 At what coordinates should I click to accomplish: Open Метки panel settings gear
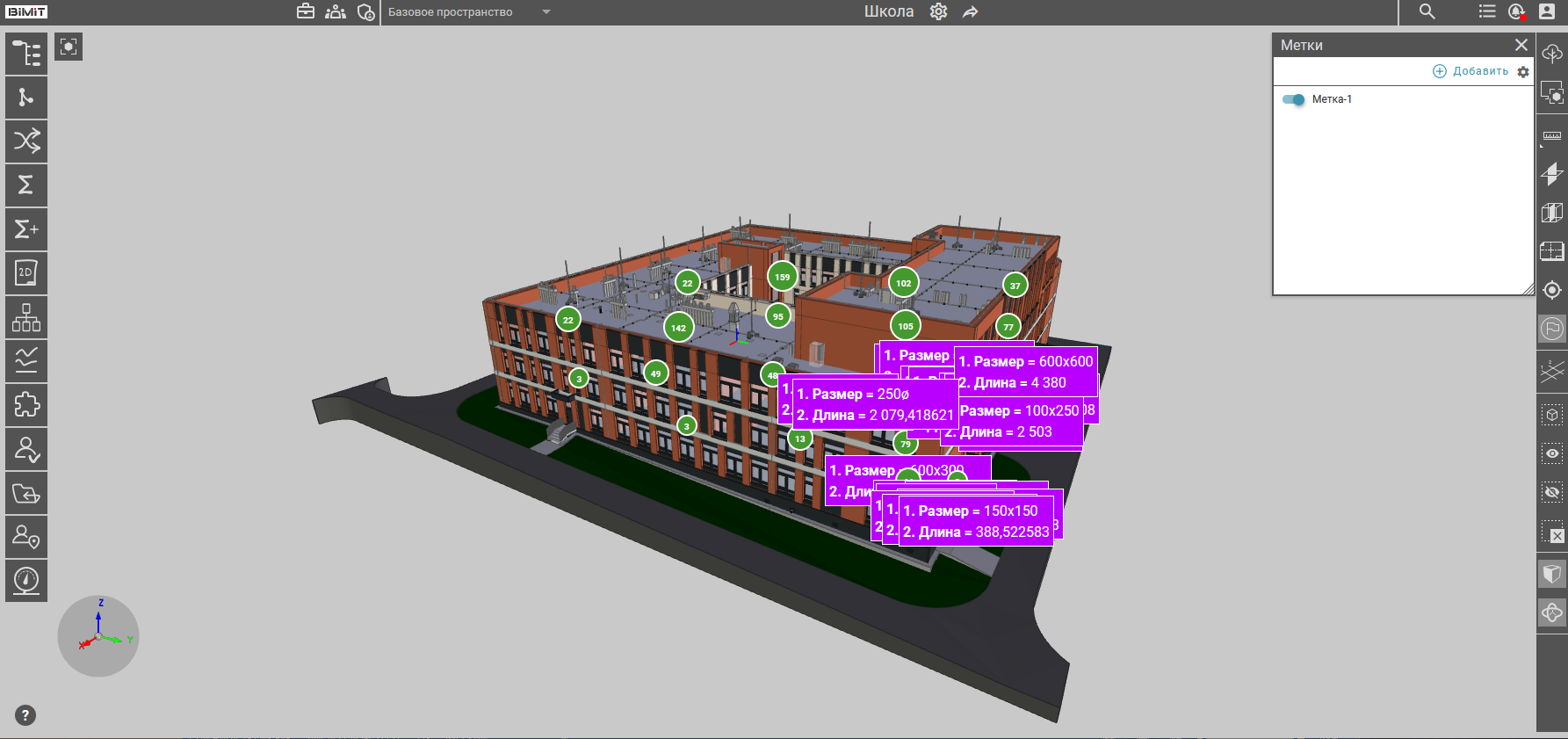pos(1523,72)
